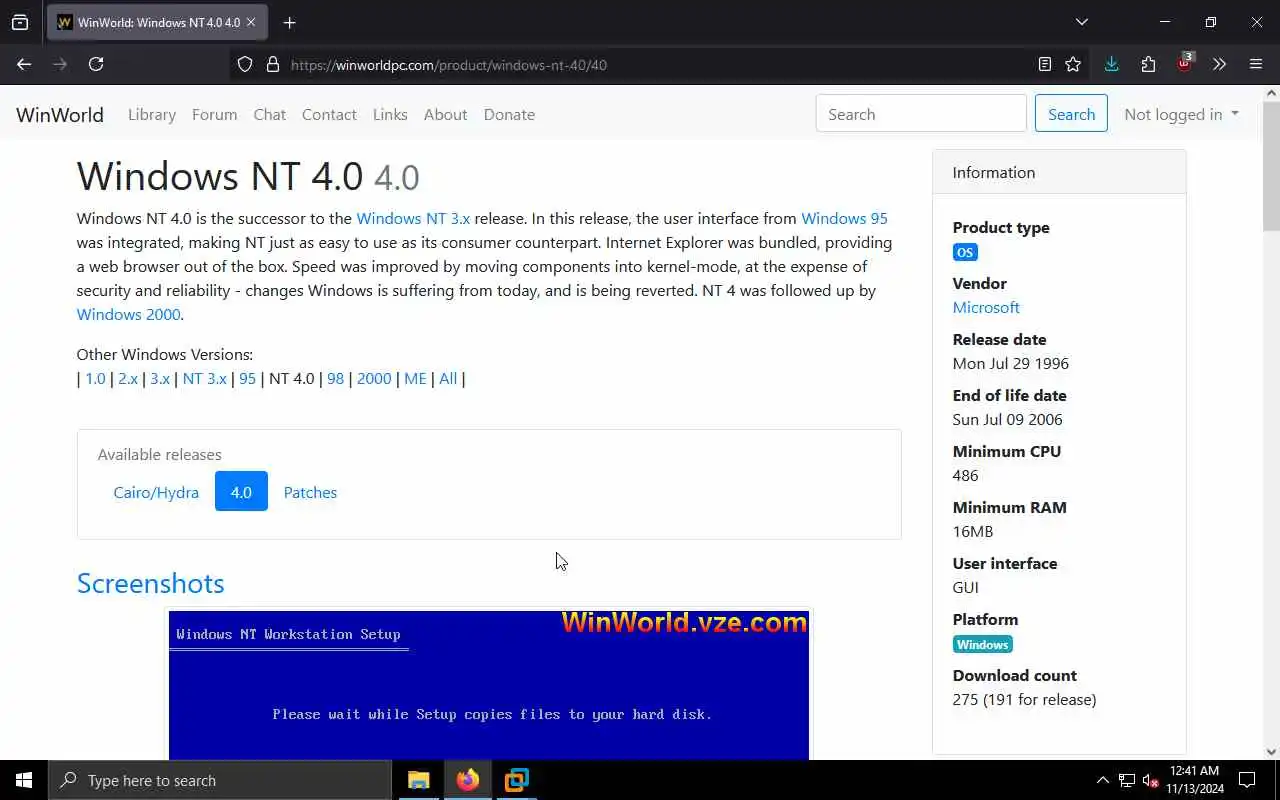Open Windows Start menu
The height and width of the screenshot is (800, 1280).
pyautogui.click(x=24, y=780)
